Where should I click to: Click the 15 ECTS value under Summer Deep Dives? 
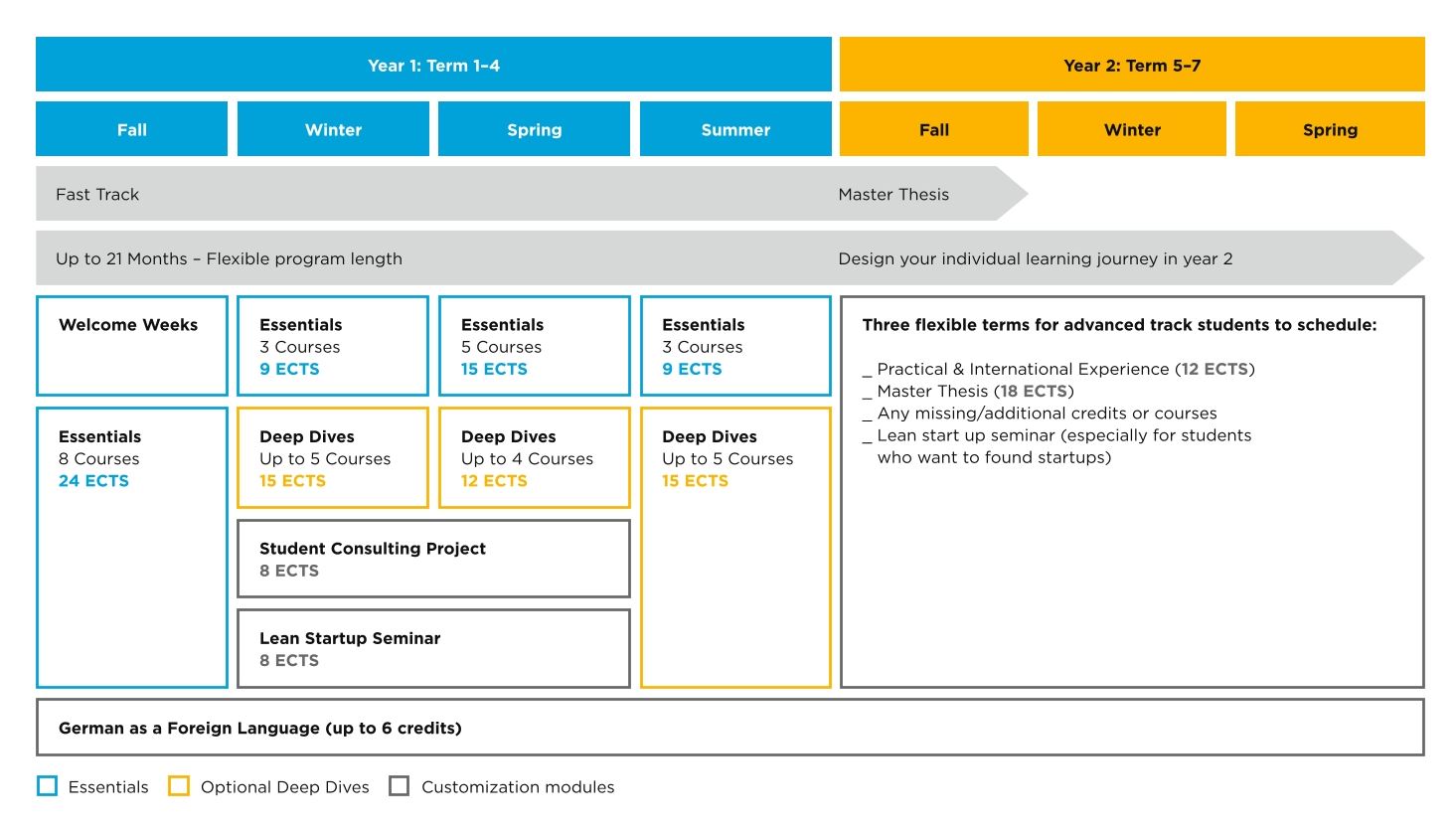(x=695, y=481)
